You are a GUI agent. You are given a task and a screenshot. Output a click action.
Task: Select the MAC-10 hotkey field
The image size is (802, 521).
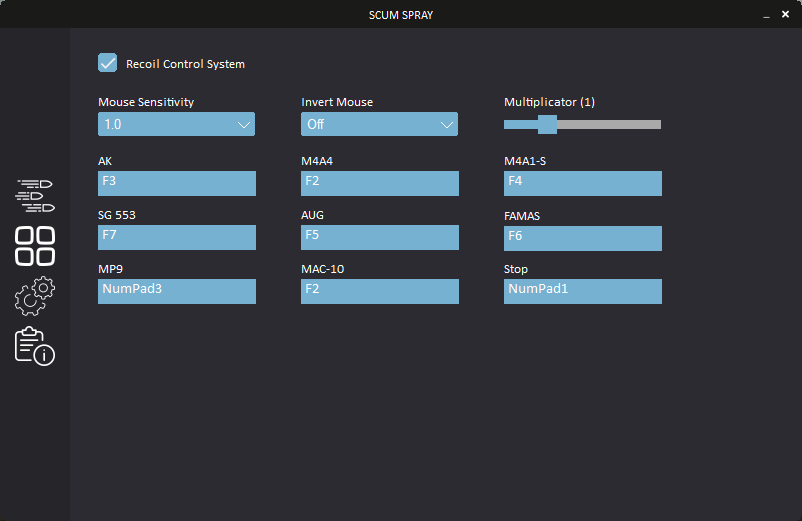[380, 291]
